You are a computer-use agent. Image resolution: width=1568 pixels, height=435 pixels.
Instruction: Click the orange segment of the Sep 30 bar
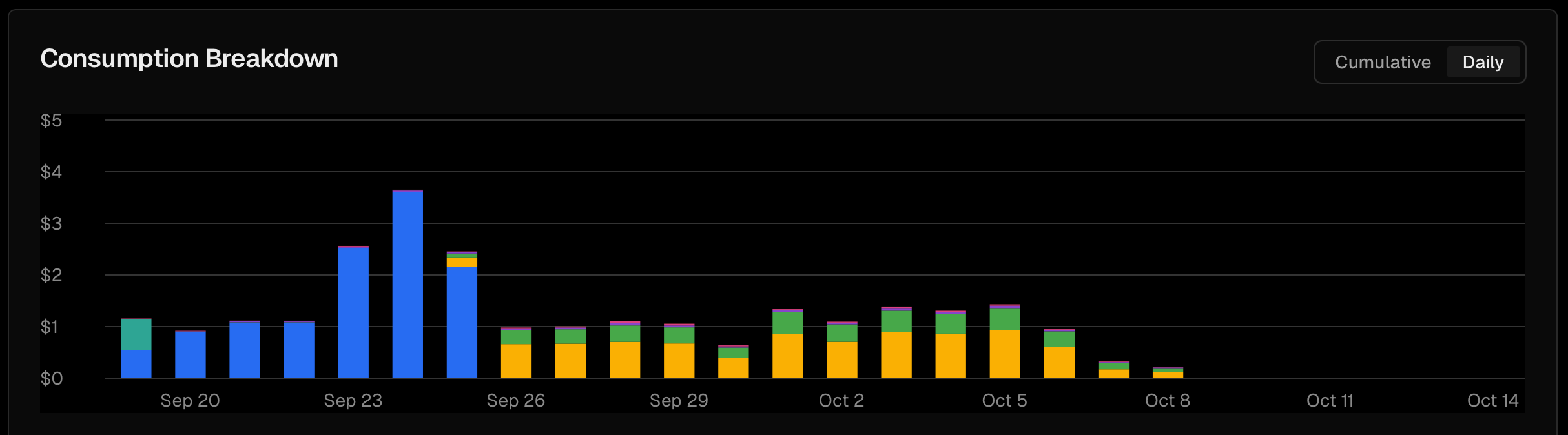(x=733, y=368)
